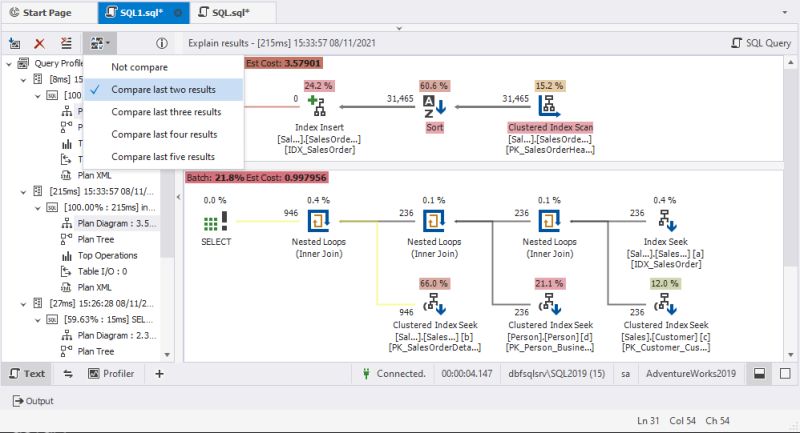Collapse the left tree panel splitter arrow
The image size is (800, 433).
(x=179, y=197)
